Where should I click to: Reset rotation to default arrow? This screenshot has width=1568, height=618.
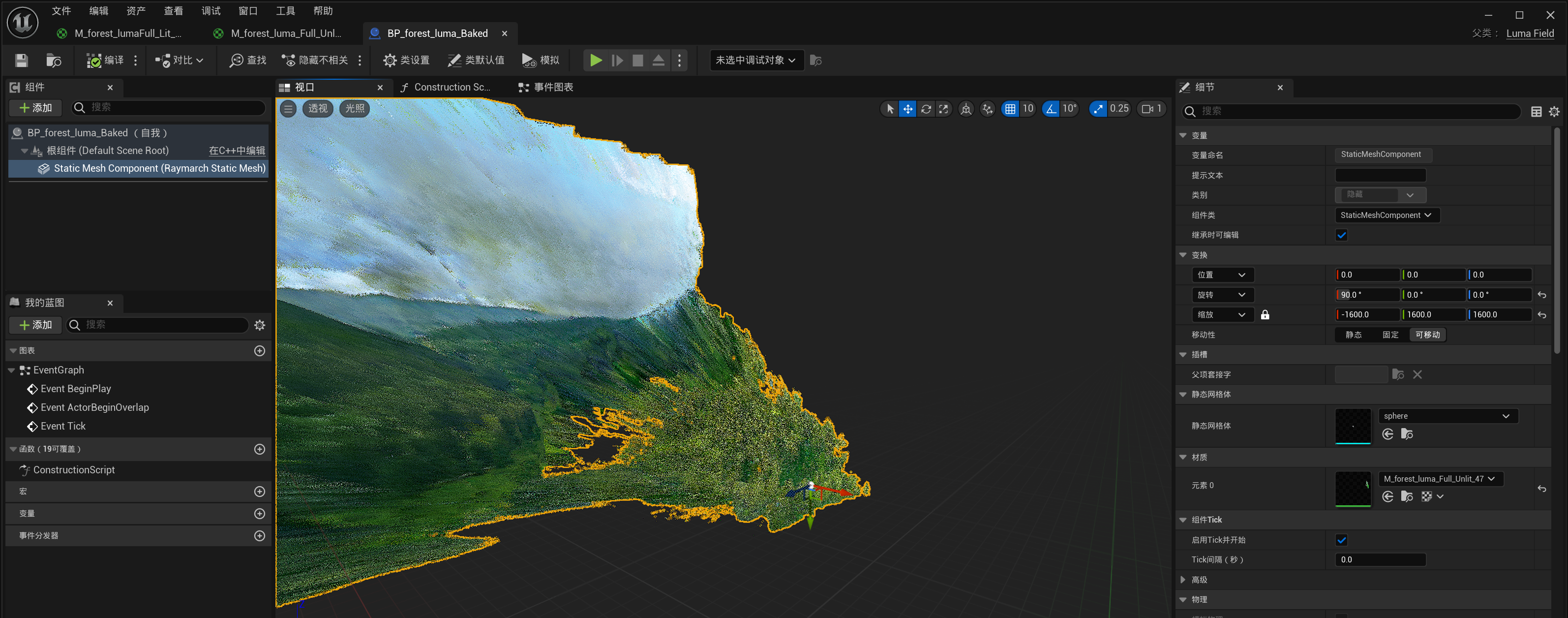pyautogui.click(x=1542, y=295)
